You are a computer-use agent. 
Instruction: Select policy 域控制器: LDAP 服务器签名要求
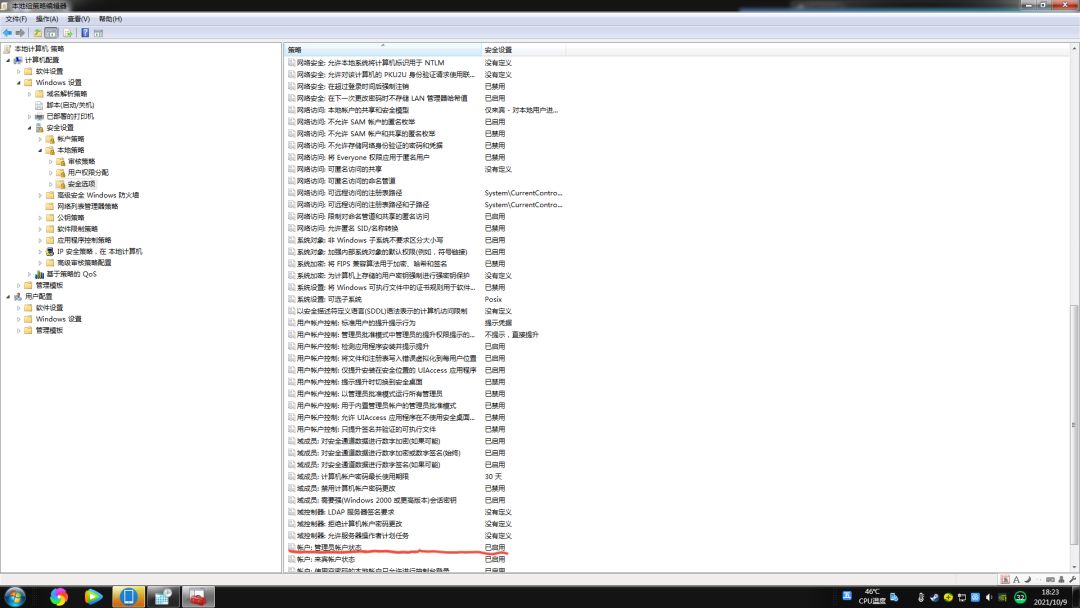click(345, 512)
